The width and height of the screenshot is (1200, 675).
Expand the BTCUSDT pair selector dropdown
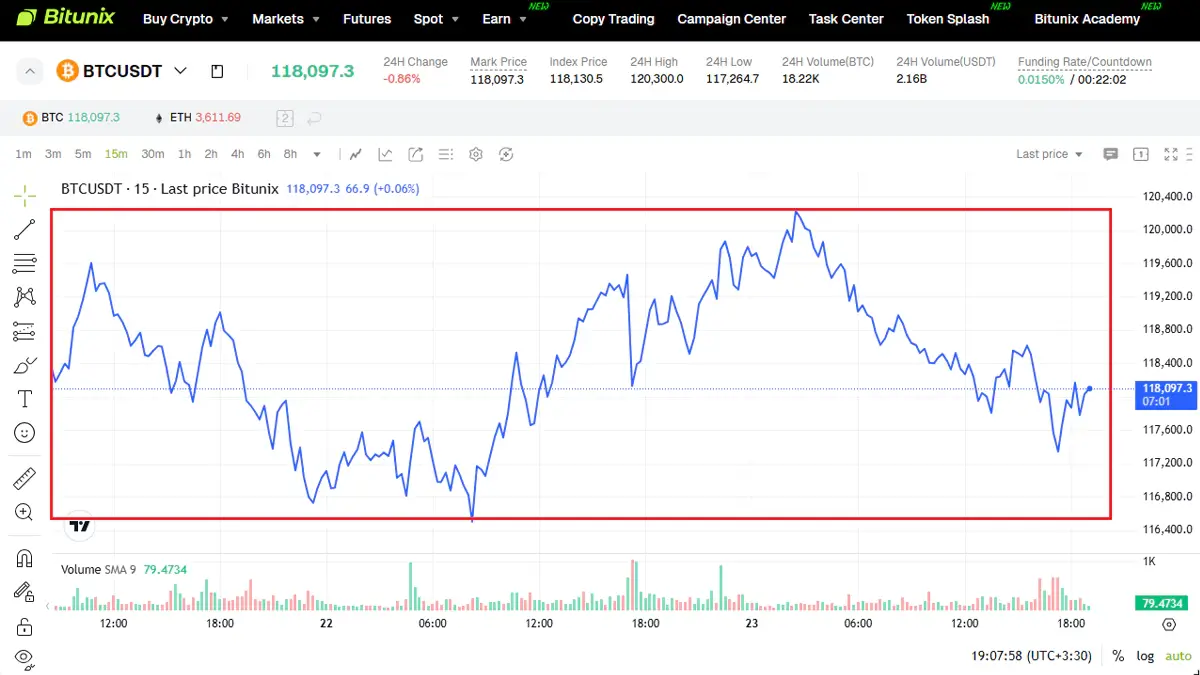pyautogui.click(x=180, y=71)
